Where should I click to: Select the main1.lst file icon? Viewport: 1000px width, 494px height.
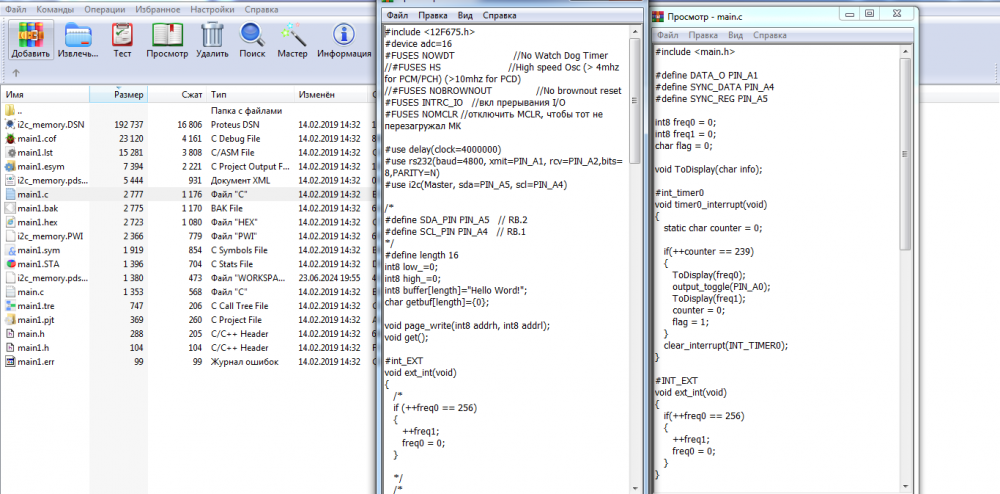(x=10, y=152)
